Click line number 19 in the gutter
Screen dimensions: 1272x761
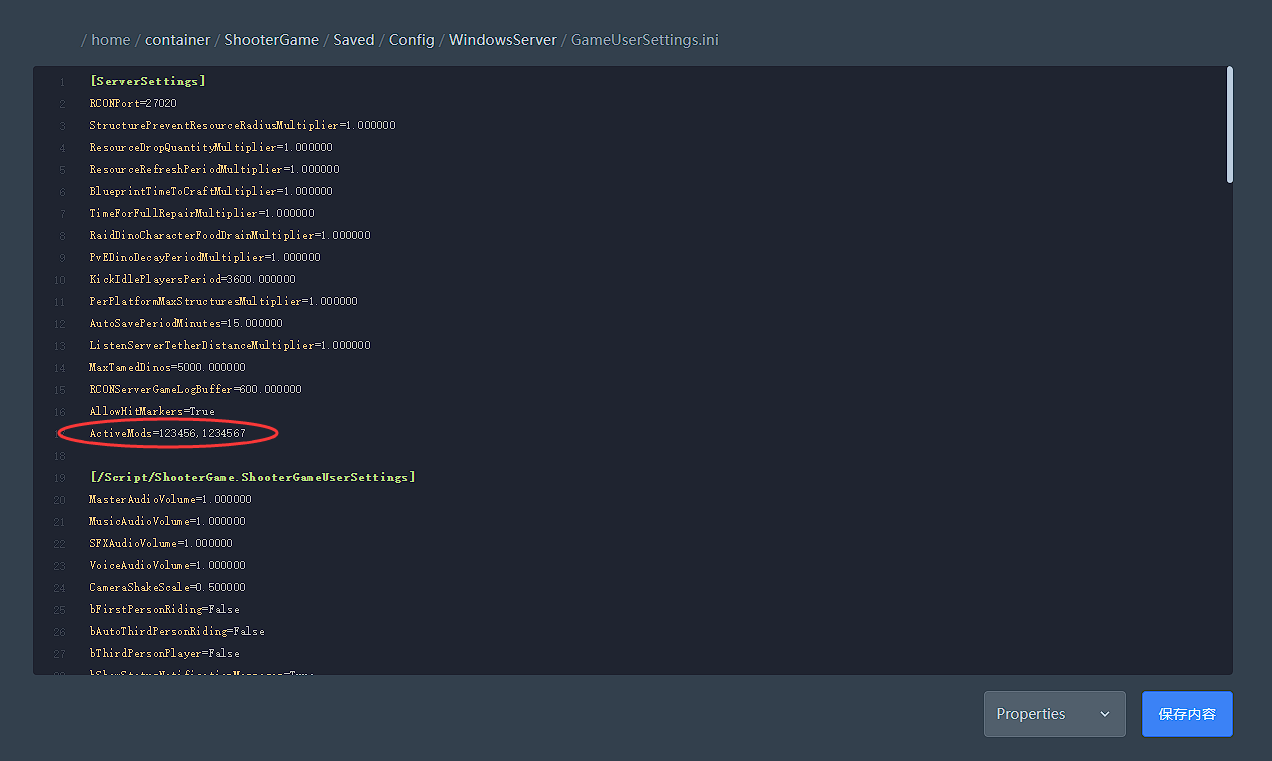[60, 478]
